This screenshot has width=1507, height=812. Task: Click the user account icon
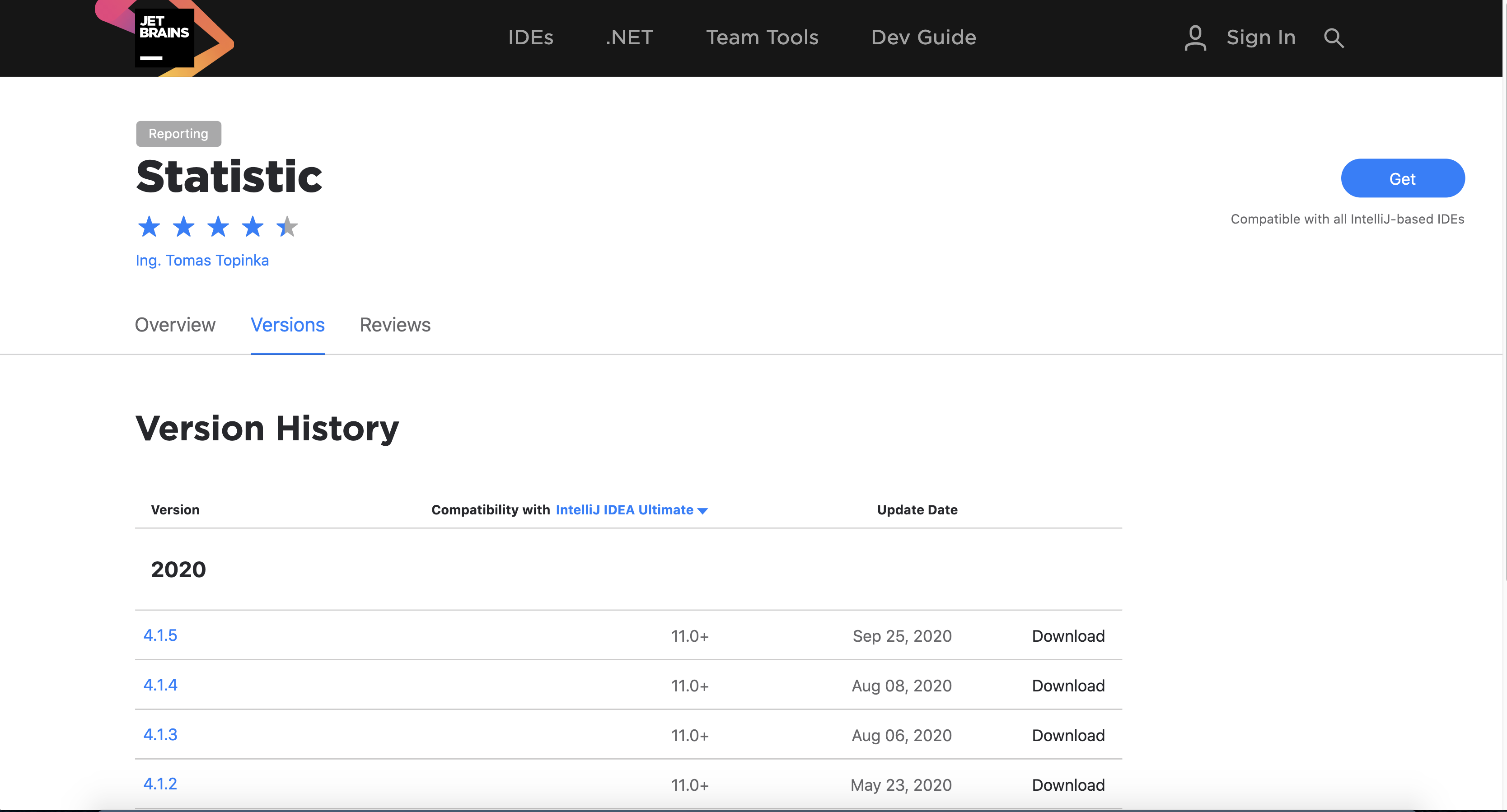(1194, 37)
